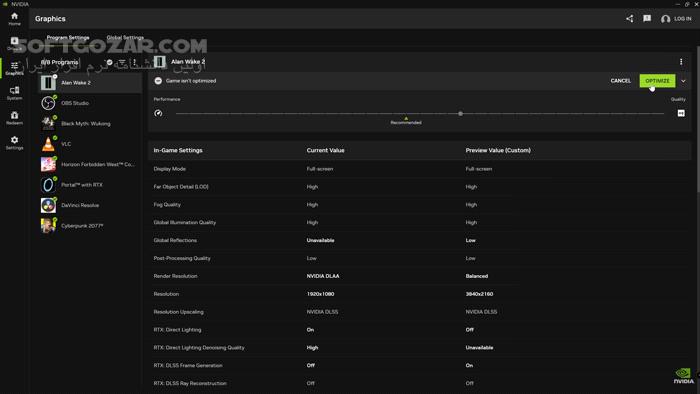Click the optimized-status filter icon in programs header
This screenshot has height=394, width=700.
[x=109, y=62]
